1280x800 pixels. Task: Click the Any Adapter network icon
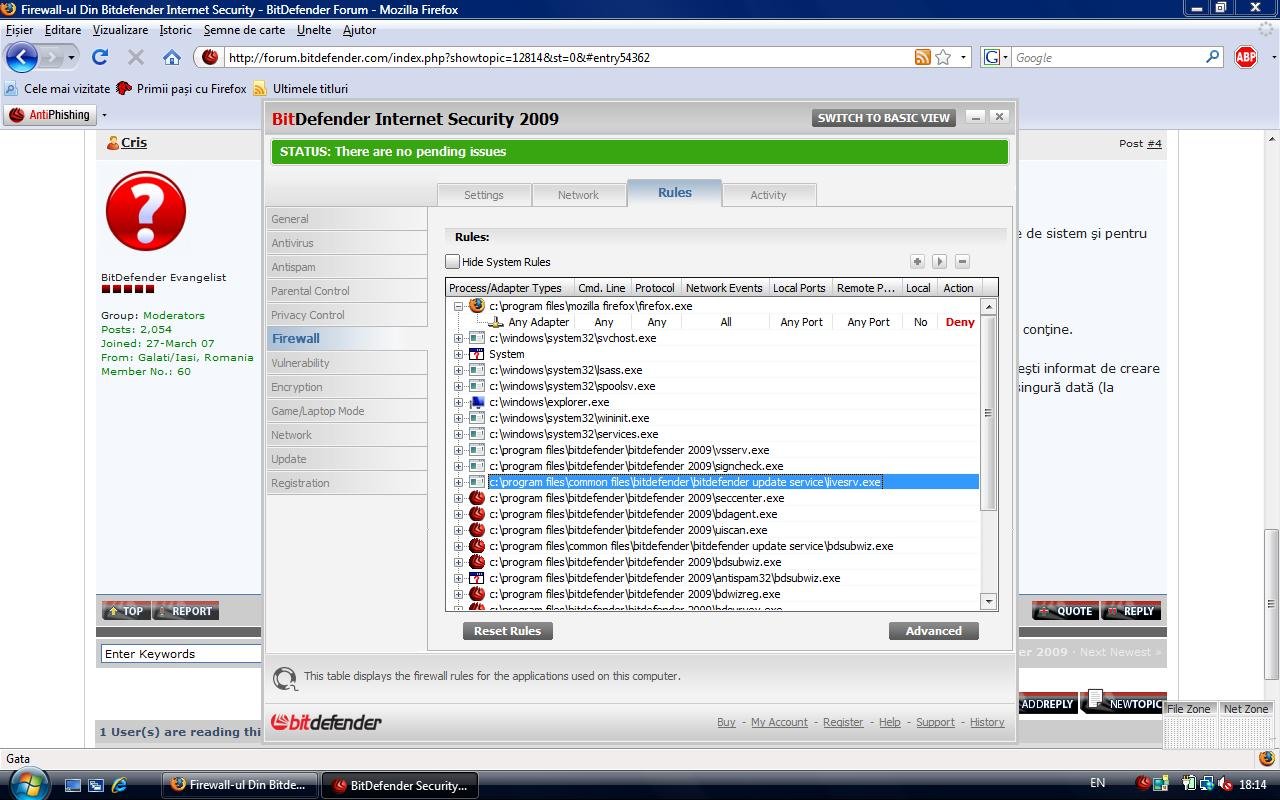pos(496,322)
